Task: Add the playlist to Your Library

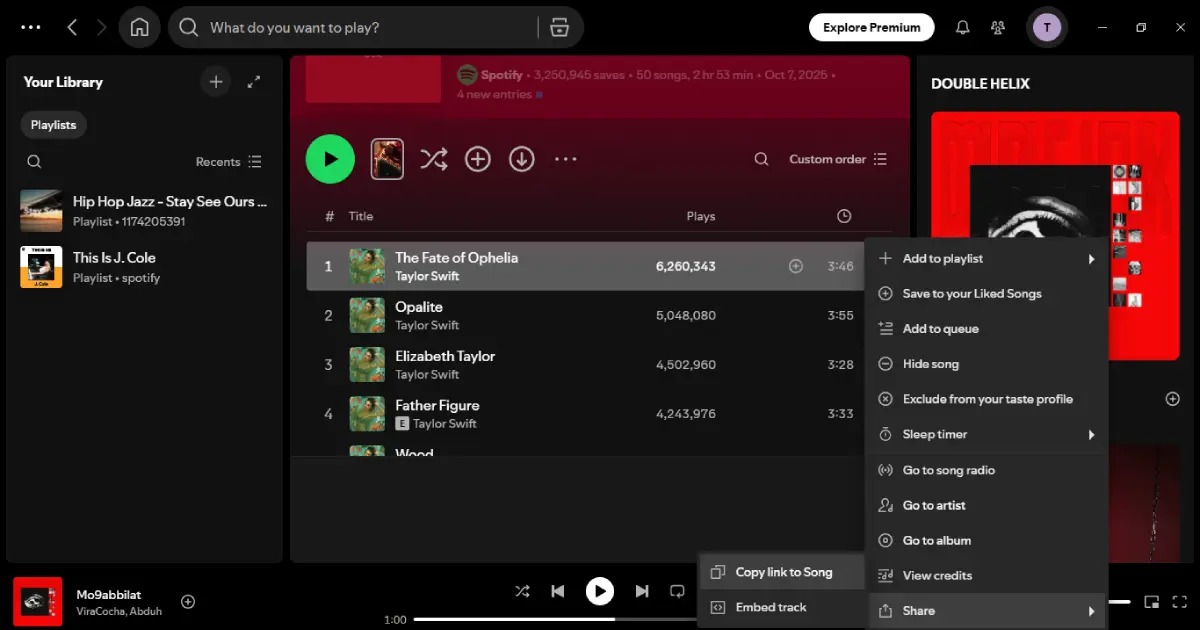Action: coord(478,158)
